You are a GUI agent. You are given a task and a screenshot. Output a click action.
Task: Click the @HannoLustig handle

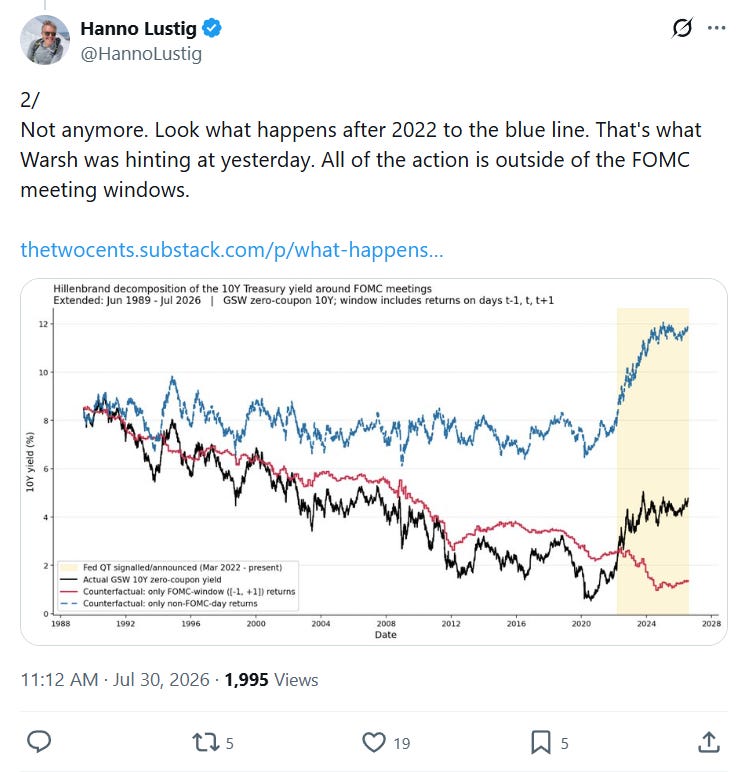click(141, 54)
